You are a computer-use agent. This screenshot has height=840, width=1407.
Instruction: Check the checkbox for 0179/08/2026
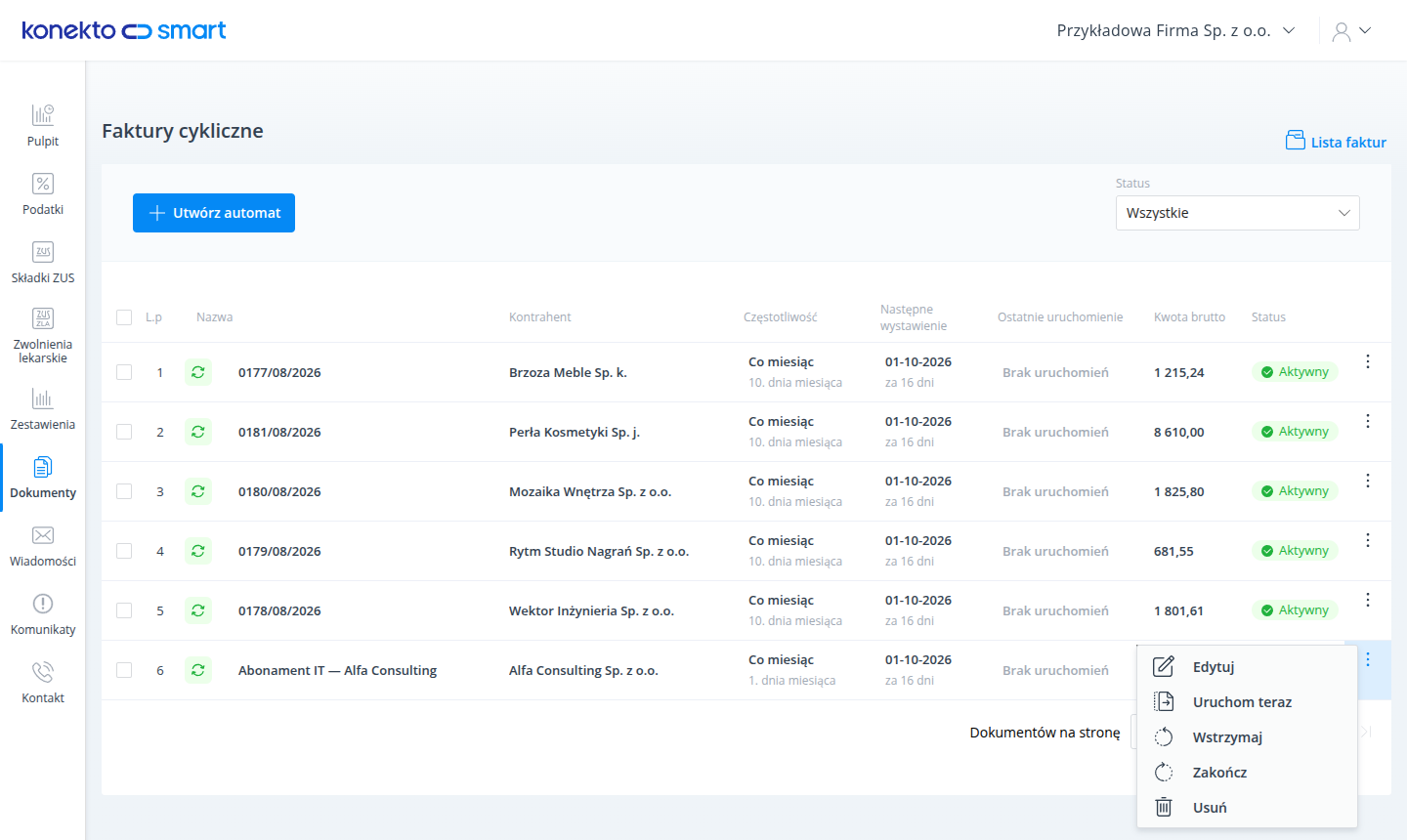pos(124,551)
